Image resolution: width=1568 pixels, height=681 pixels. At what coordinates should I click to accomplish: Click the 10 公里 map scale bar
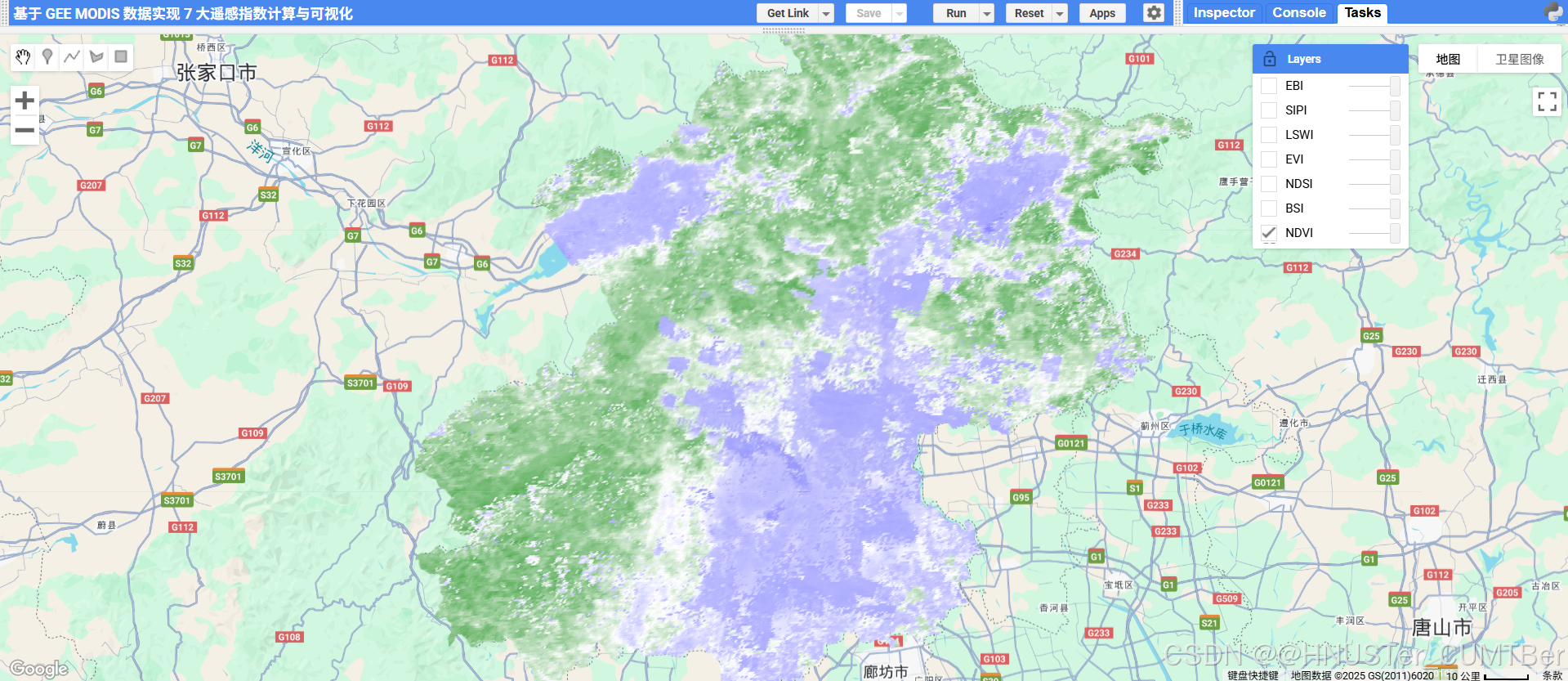[x=1487, y=675]
